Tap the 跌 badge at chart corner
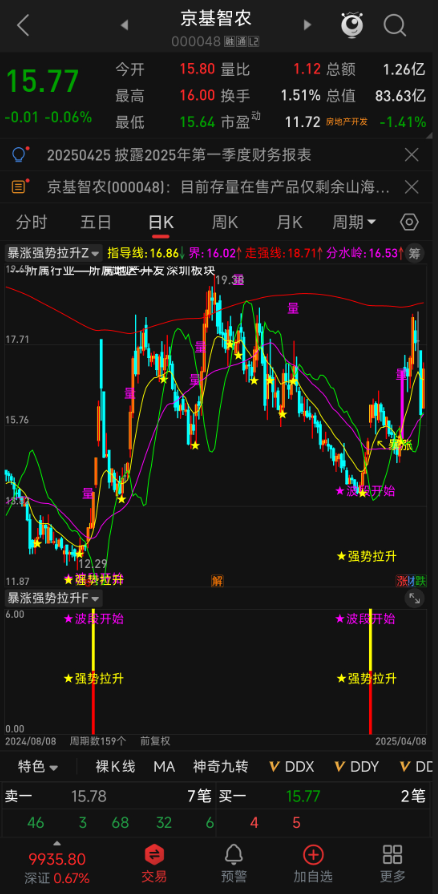 click(x=420, y=581)
